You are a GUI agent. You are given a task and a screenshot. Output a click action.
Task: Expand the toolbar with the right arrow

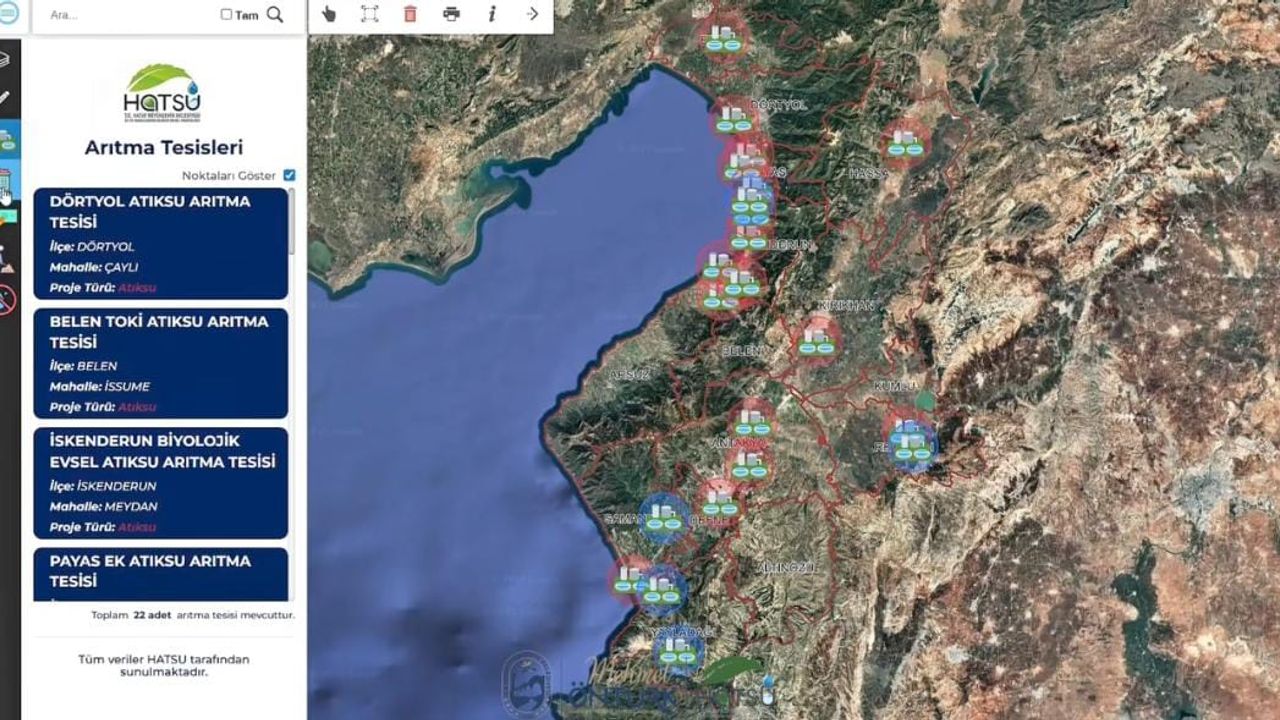tap(532, 14)
